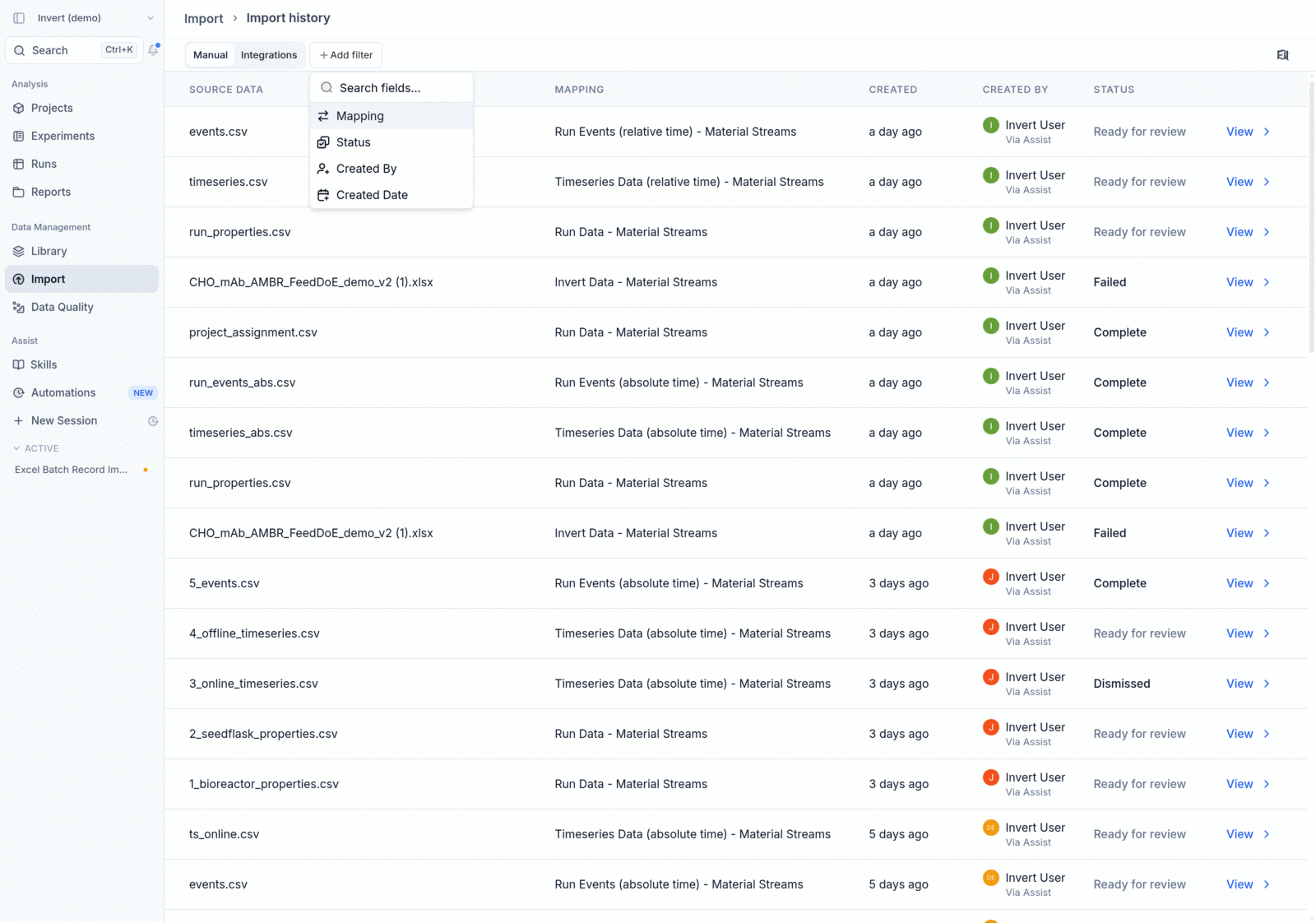Click the orange dot beside Excel Batch Record session

(146, 470)
